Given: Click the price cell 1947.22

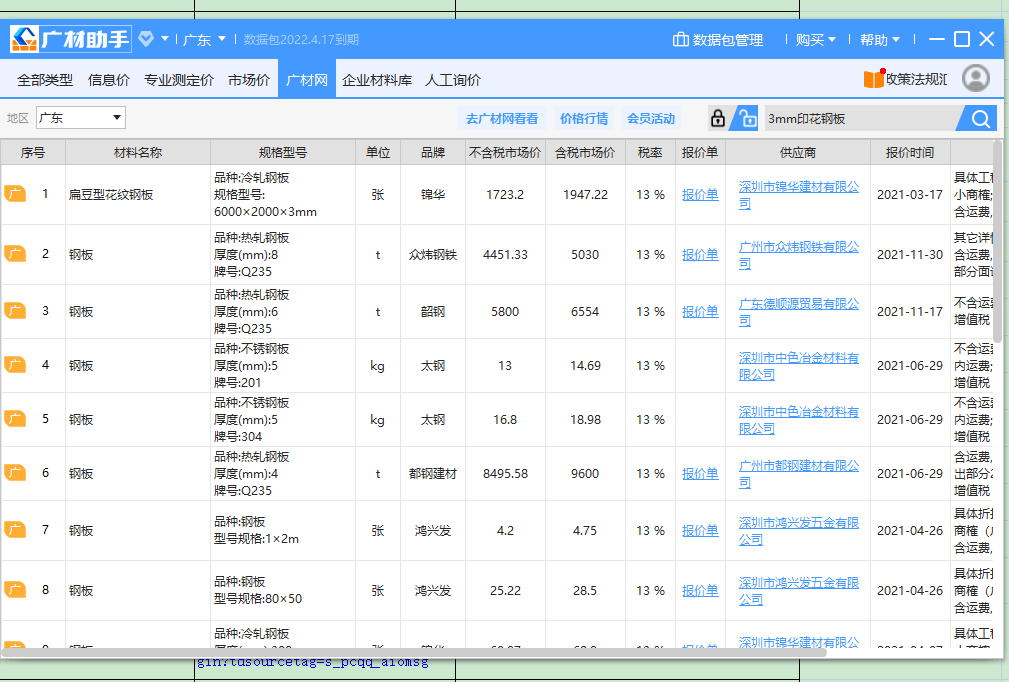Looking at the screenshot, I should [585, 194].
